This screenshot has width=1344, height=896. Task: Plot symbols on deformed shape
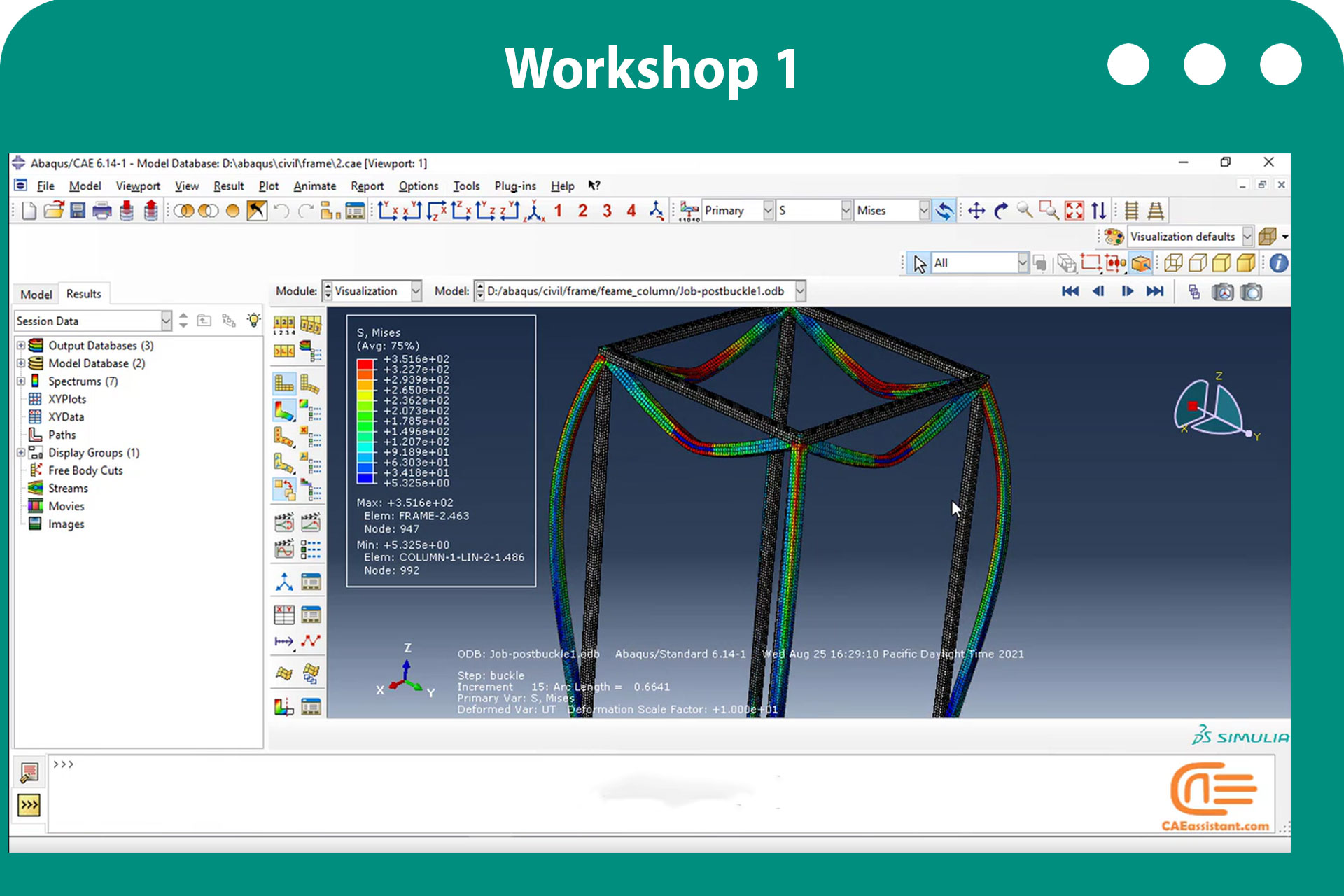tap(284, 437)
